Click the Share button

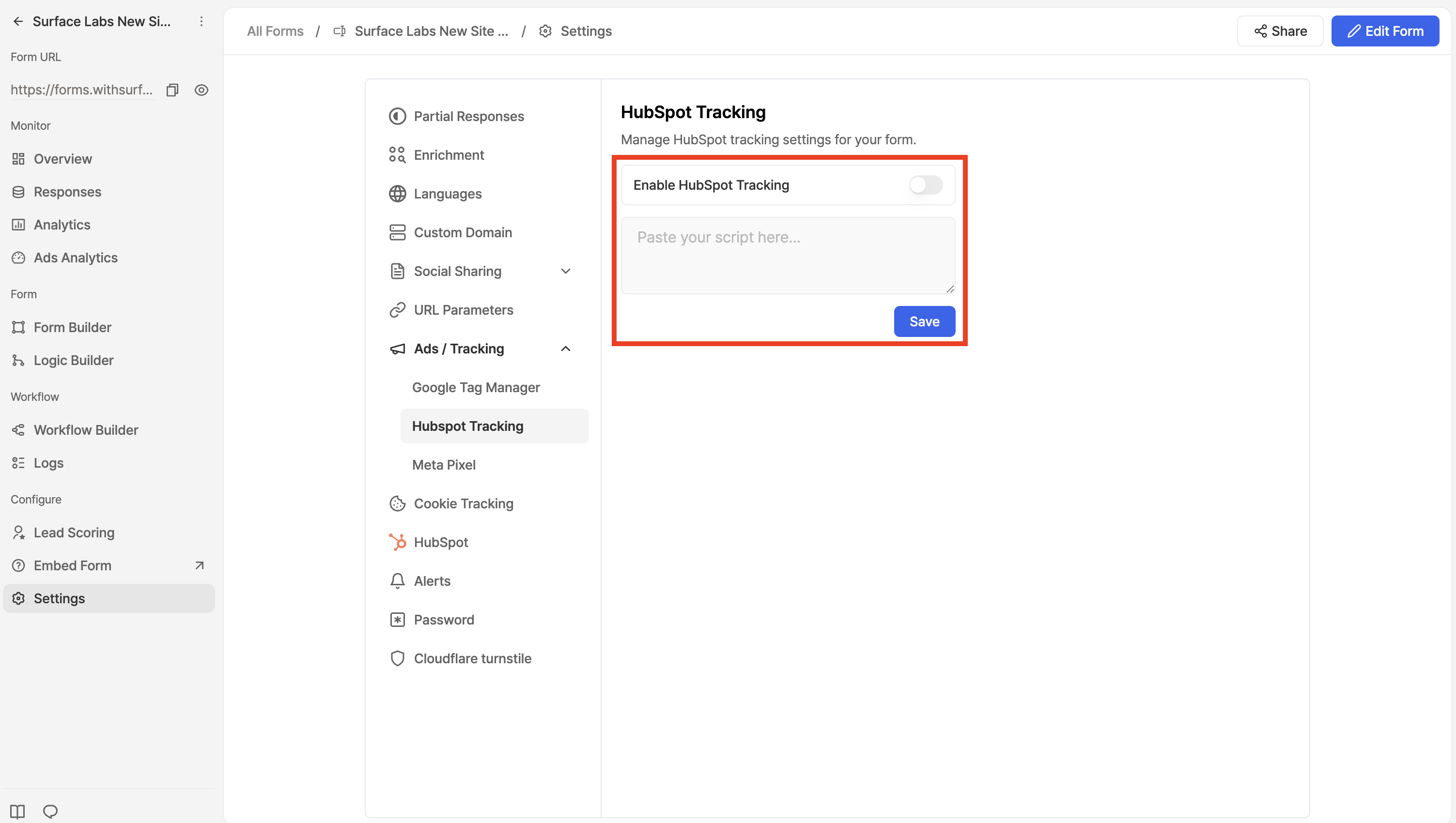click(x=1280, y=31)
